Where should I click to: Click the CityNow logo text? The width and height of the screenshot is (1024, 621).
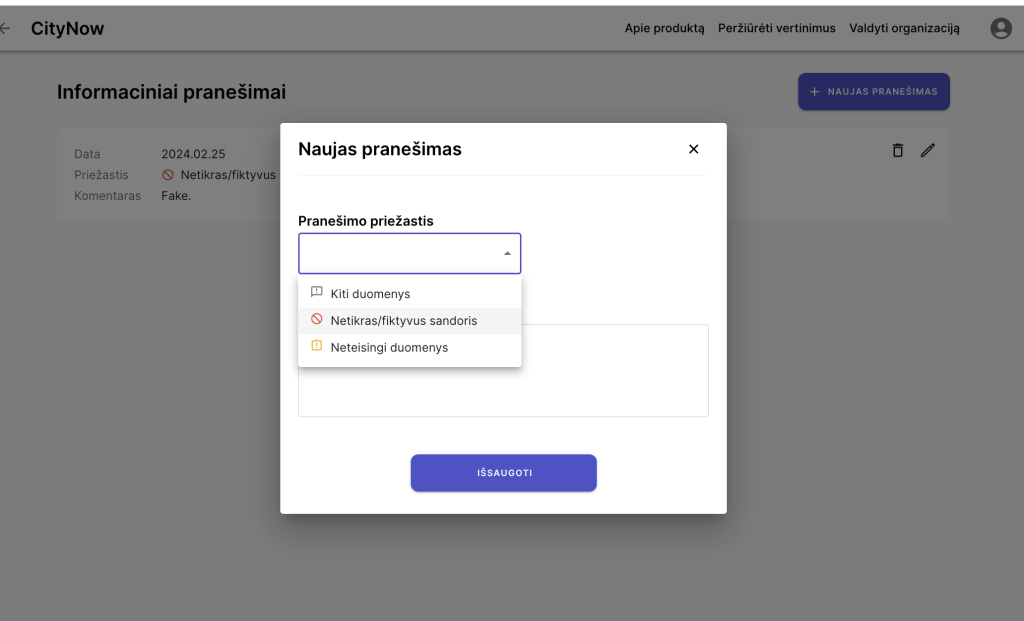pyautogui.click(x=67, y=29)
